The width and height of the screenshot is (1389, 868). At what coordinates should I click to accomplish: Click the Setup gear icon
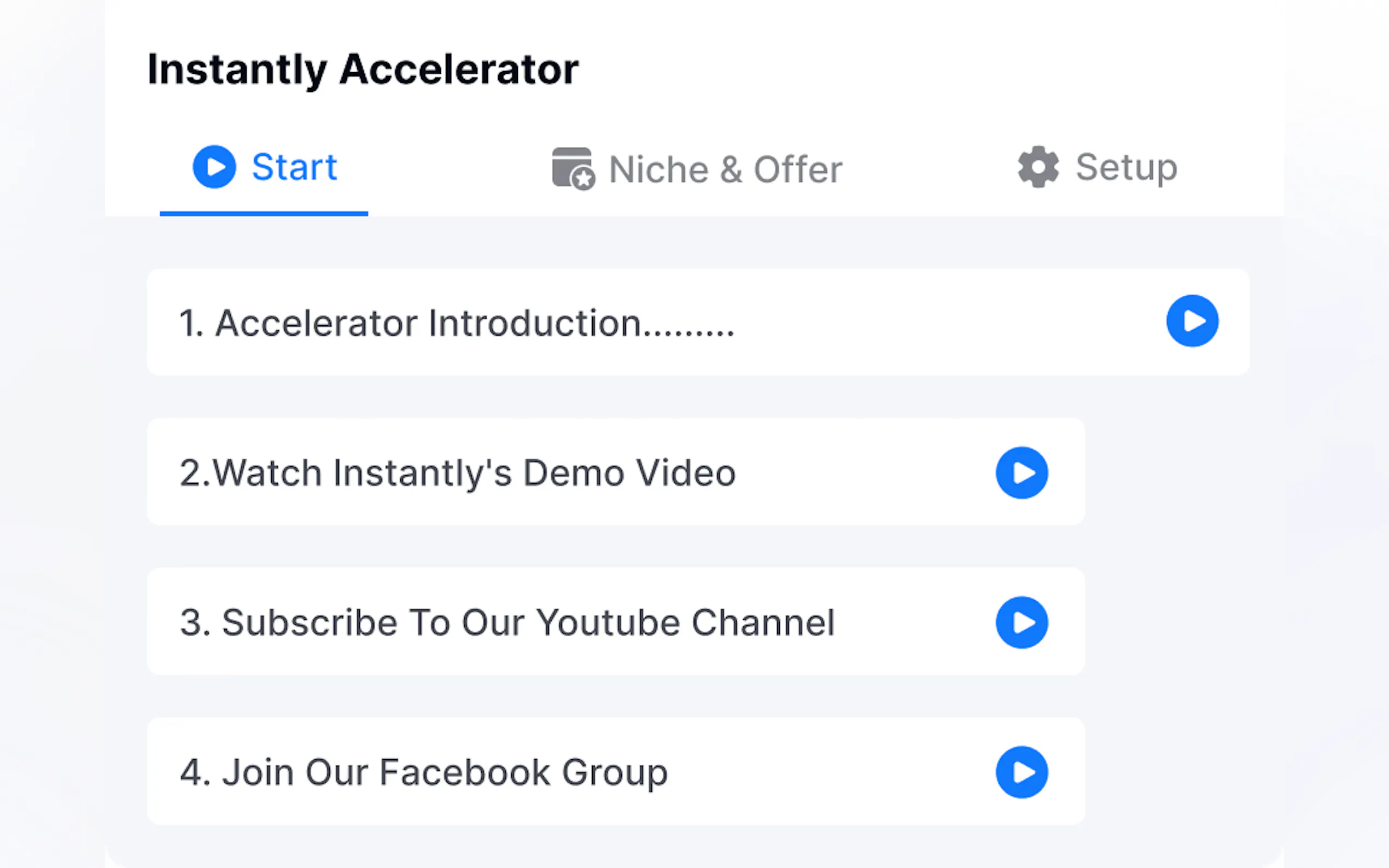1038,167
